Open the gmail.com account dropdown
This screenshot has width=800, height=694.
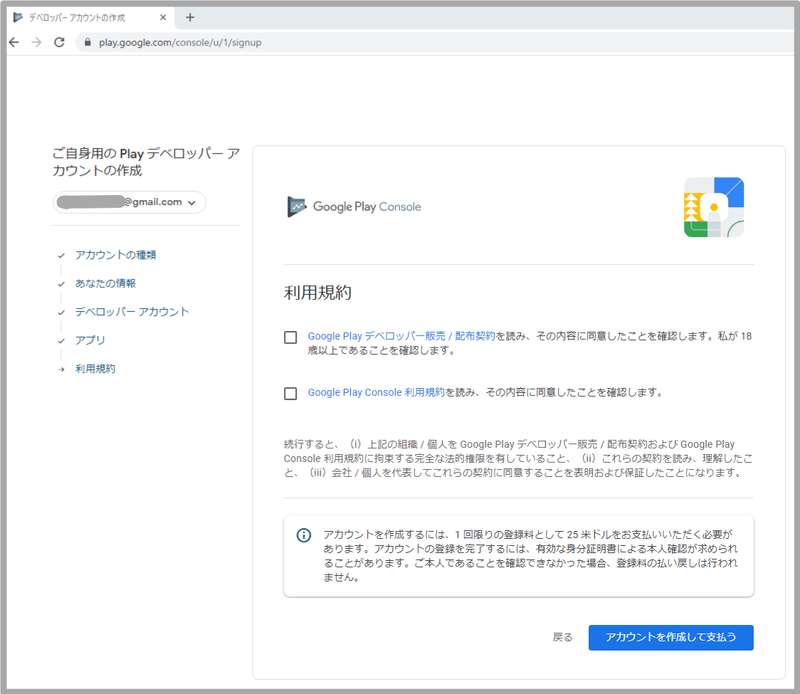(x=130, y=202)
